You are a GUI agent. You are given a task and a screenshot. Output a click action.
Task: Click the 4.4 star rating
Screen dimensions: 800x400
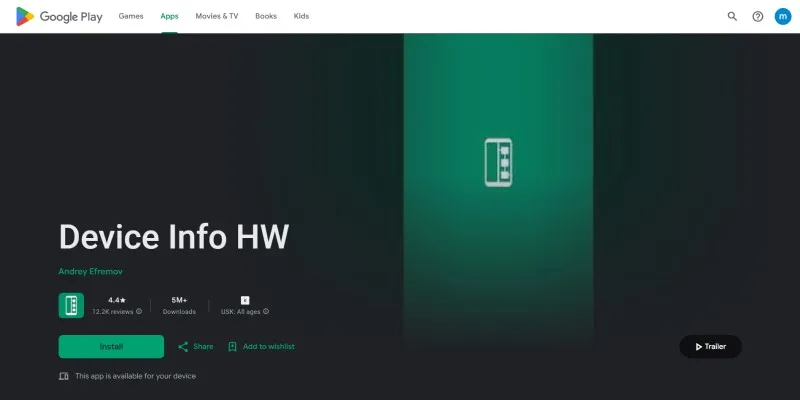pos(117,300)
